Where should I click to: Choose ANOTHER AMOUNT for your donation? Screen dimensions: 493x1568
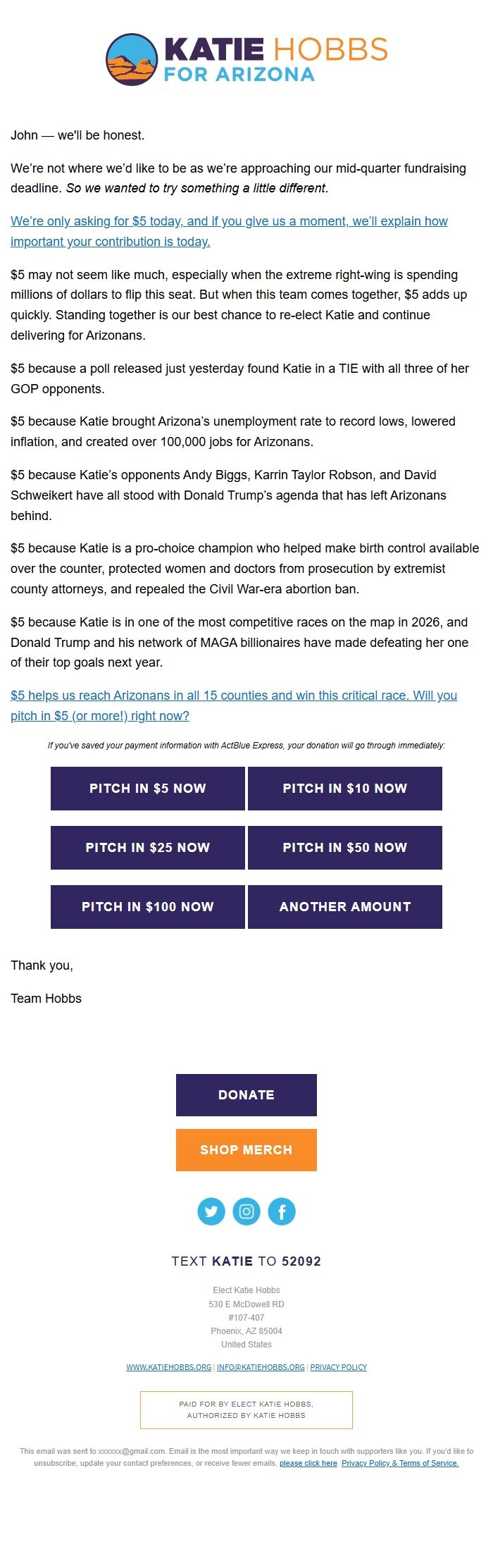coord(344,907)
